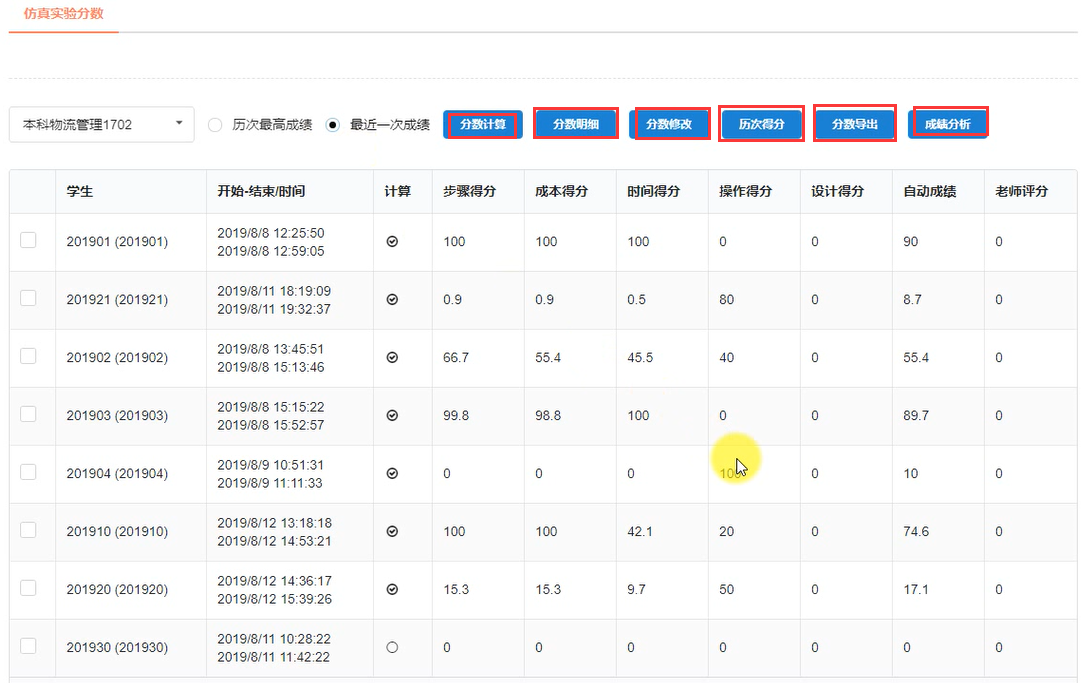
Task: Switch to the 仿真实验分数 tab
Action: pyautogui.click(x=63, y=14)
